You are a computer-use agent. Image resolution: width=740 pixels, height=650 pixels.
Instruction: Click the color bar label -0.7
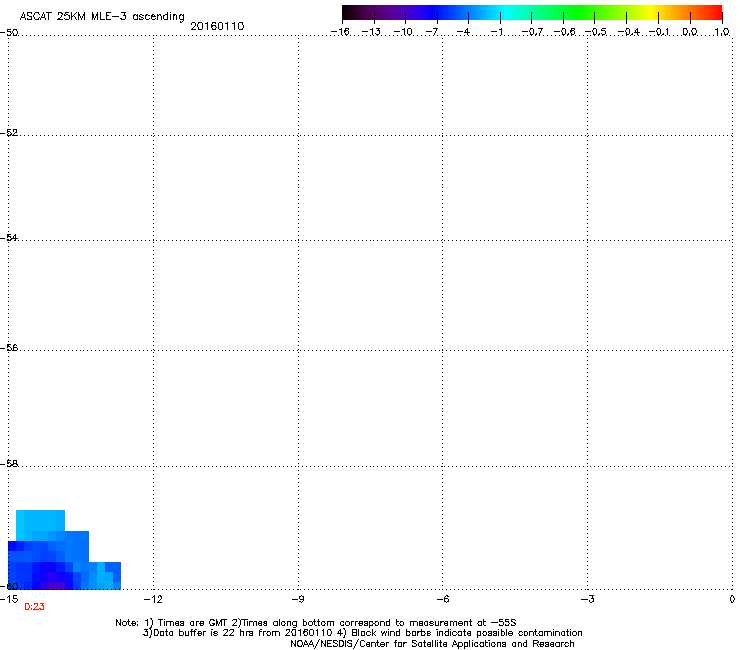(532, 32)
